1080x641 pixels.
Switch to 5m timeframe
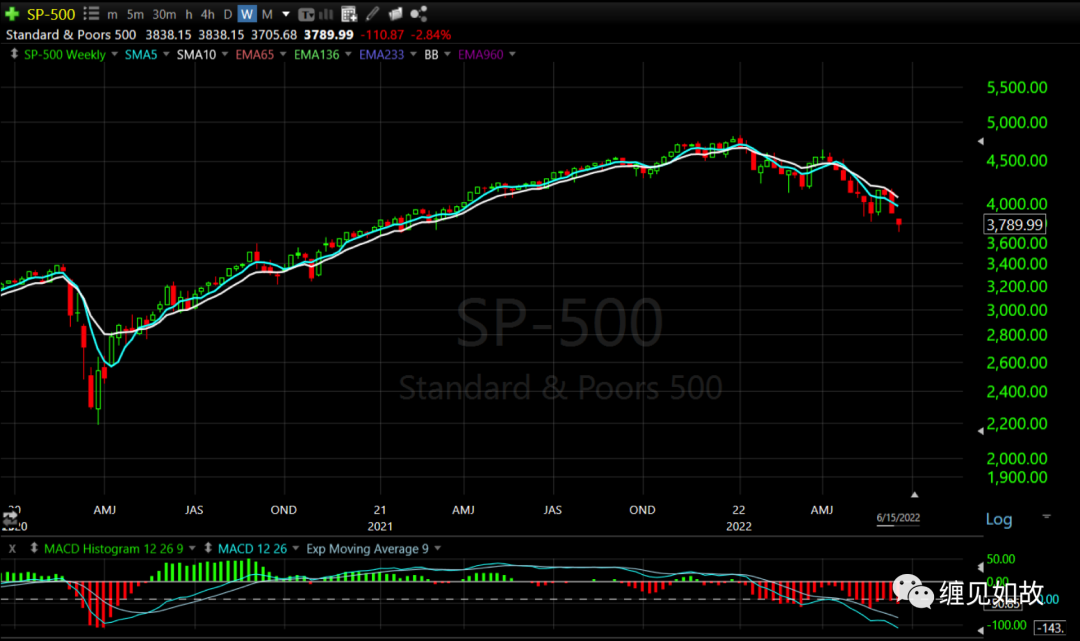click(135, 14)
